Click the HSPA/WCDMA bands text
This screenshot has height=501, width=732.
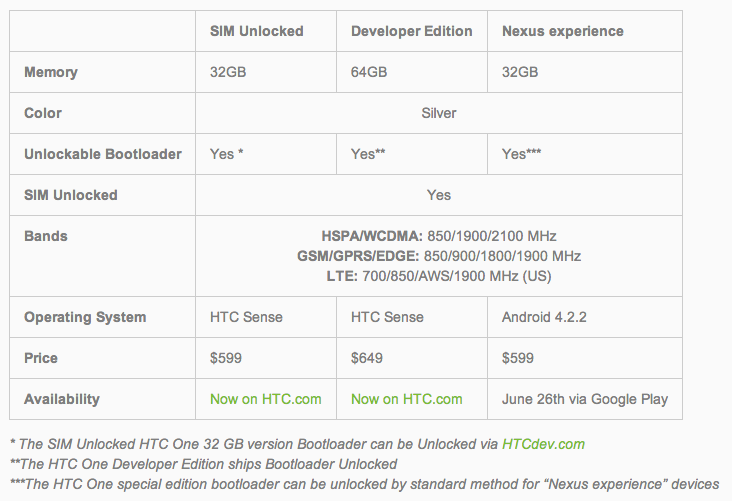438,236
